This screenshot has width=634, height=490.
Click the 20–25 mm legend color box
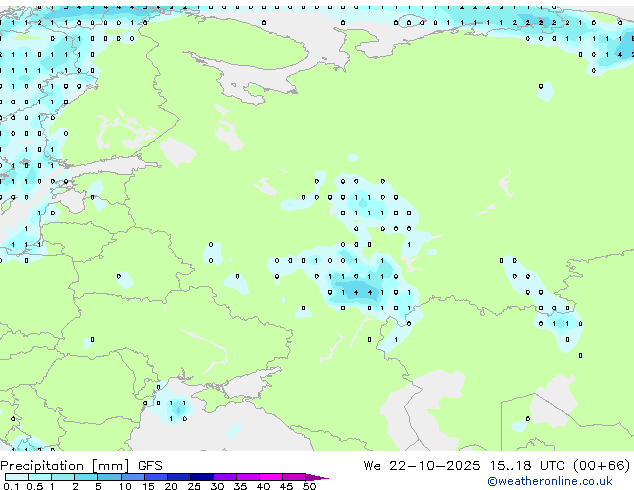[179, 477]
